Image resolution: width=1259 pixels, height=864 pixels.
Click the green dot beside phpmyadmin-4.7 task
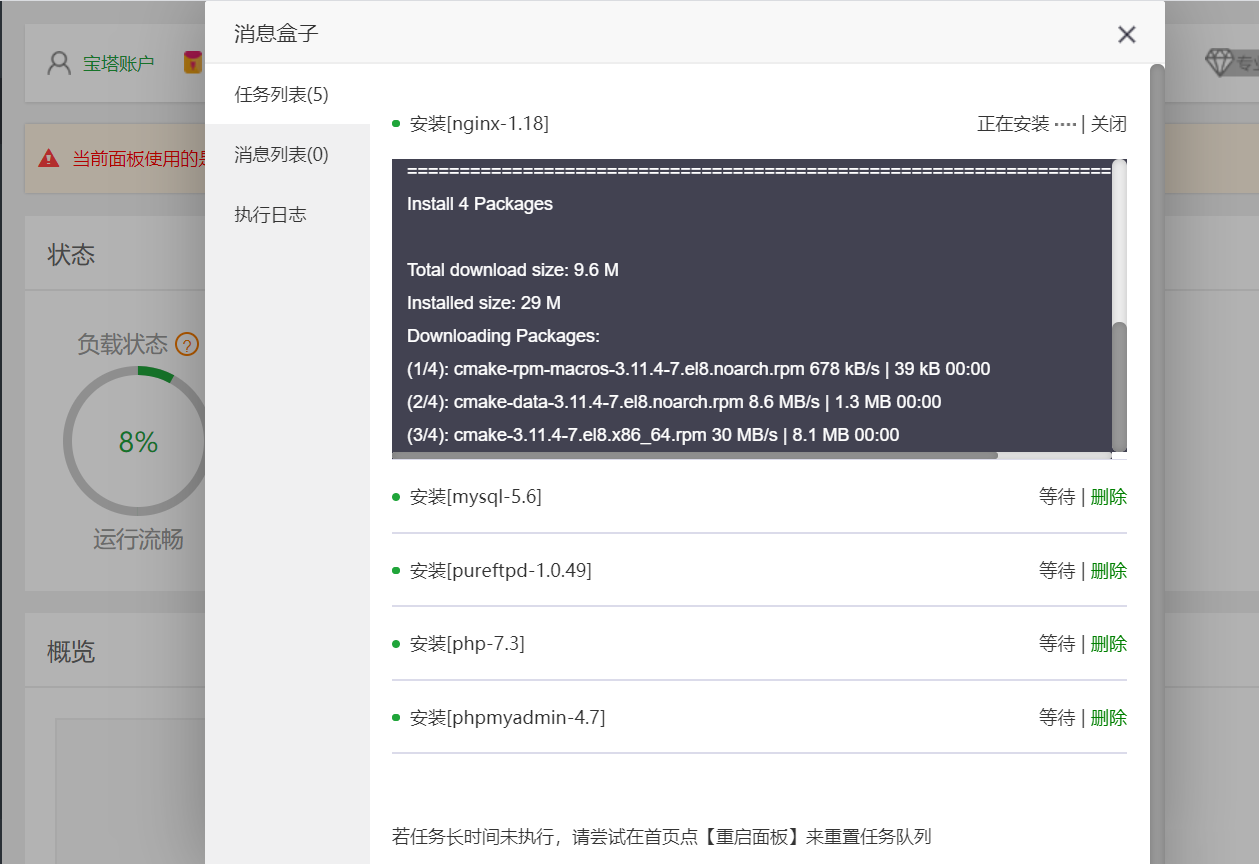pos(395,717)
